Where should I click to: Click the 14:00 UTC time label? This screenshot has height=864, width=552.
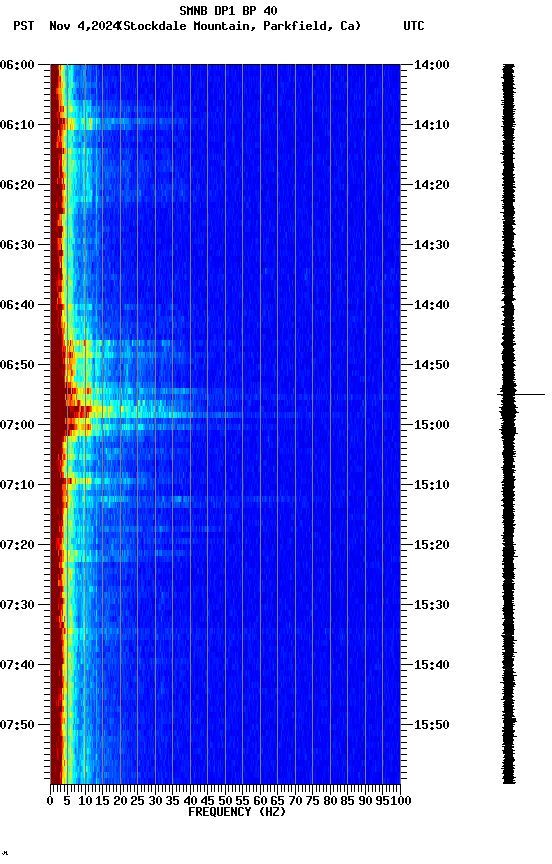[432, 65]
